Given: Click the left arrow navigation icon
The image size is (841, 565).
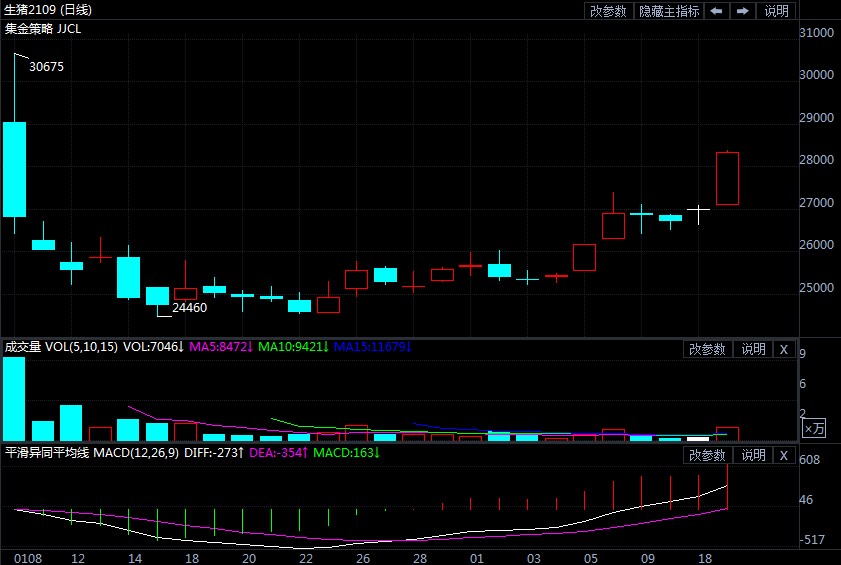Looking at the screenshot, I should (717, 11).
